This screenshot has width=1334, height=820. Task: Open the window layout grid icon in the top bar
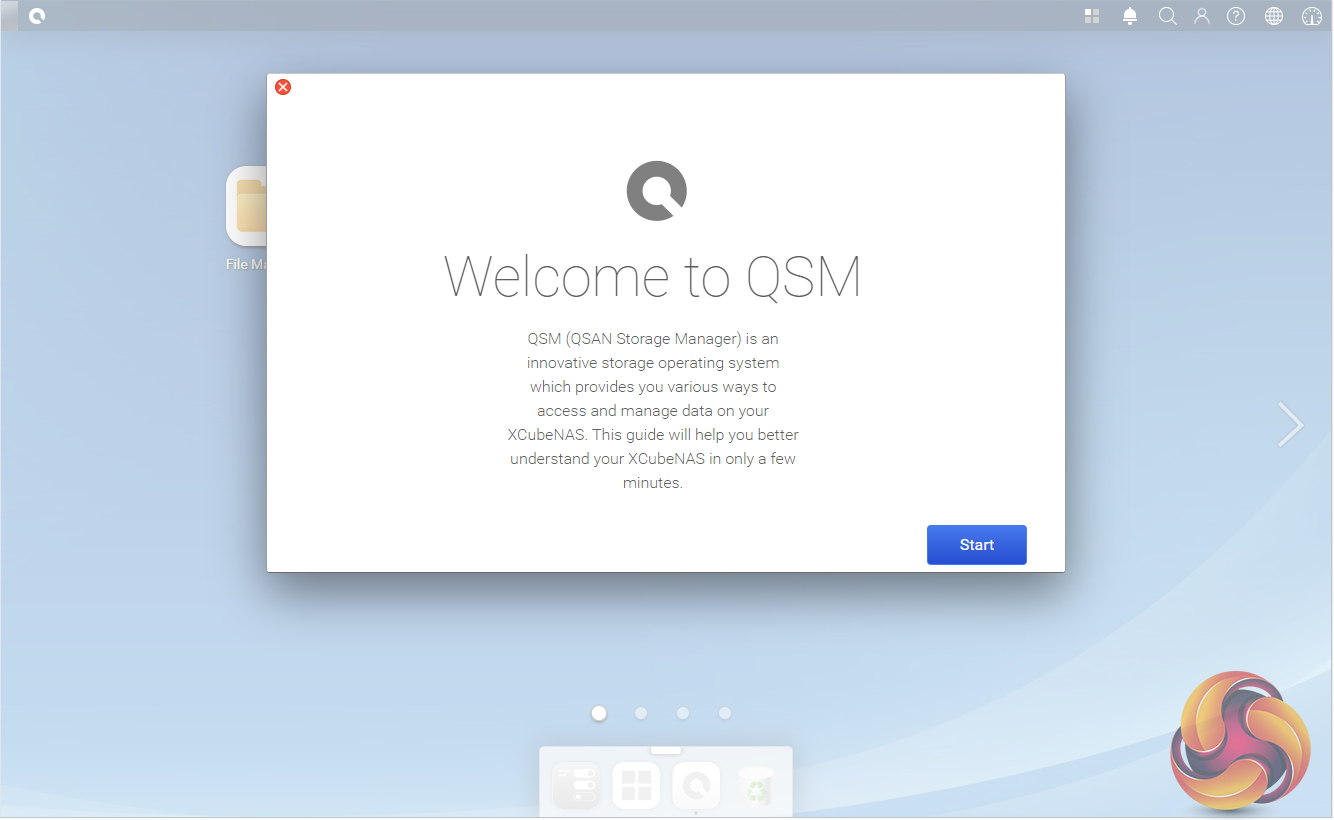pyautogui.click(x=1092, y=16)
